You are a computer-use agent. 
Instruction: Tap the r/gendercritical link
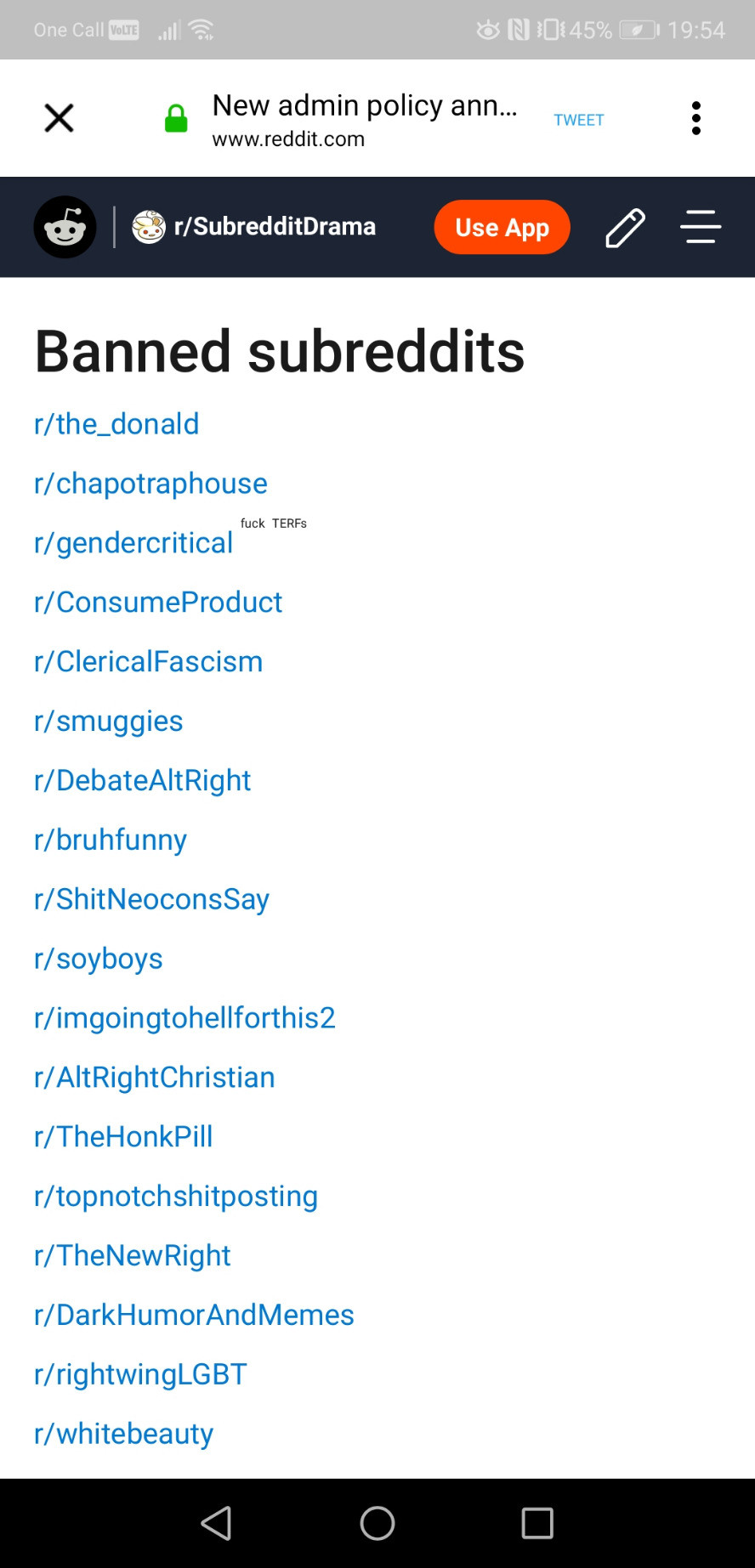(x=133, y=542)
